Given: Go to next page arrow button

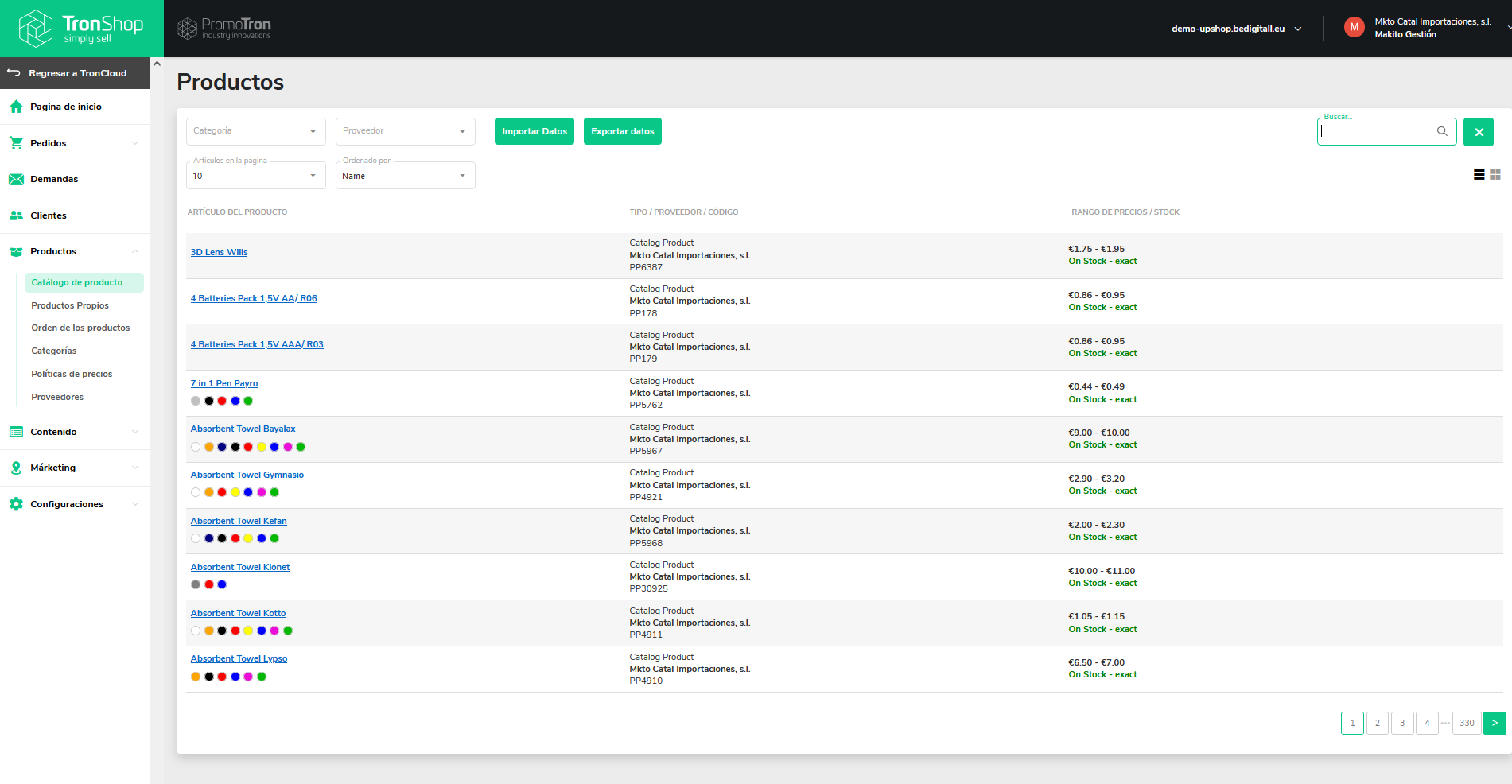Looking at the screenshot, I should point(1495,723).
